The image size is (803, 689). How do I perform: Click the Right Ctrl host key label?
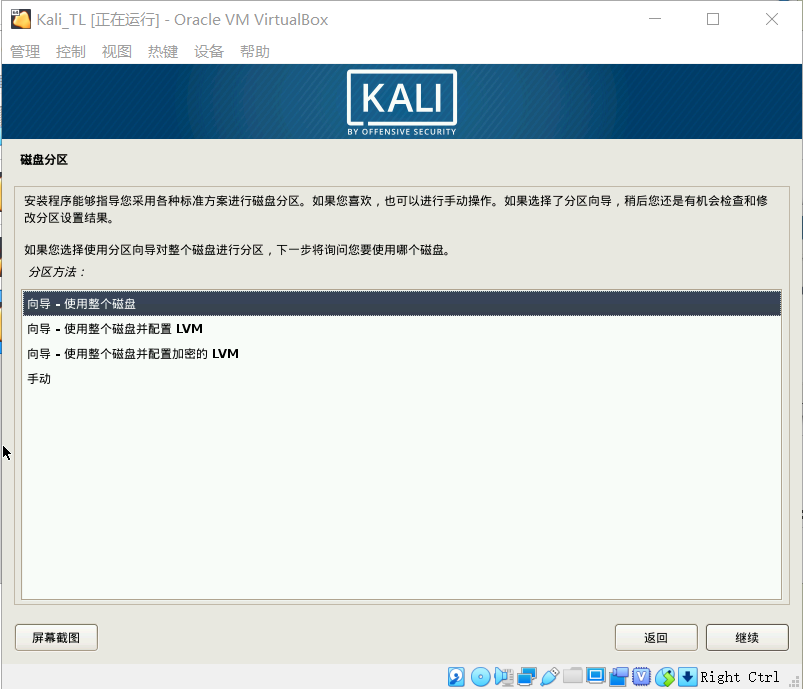point(739,677)
